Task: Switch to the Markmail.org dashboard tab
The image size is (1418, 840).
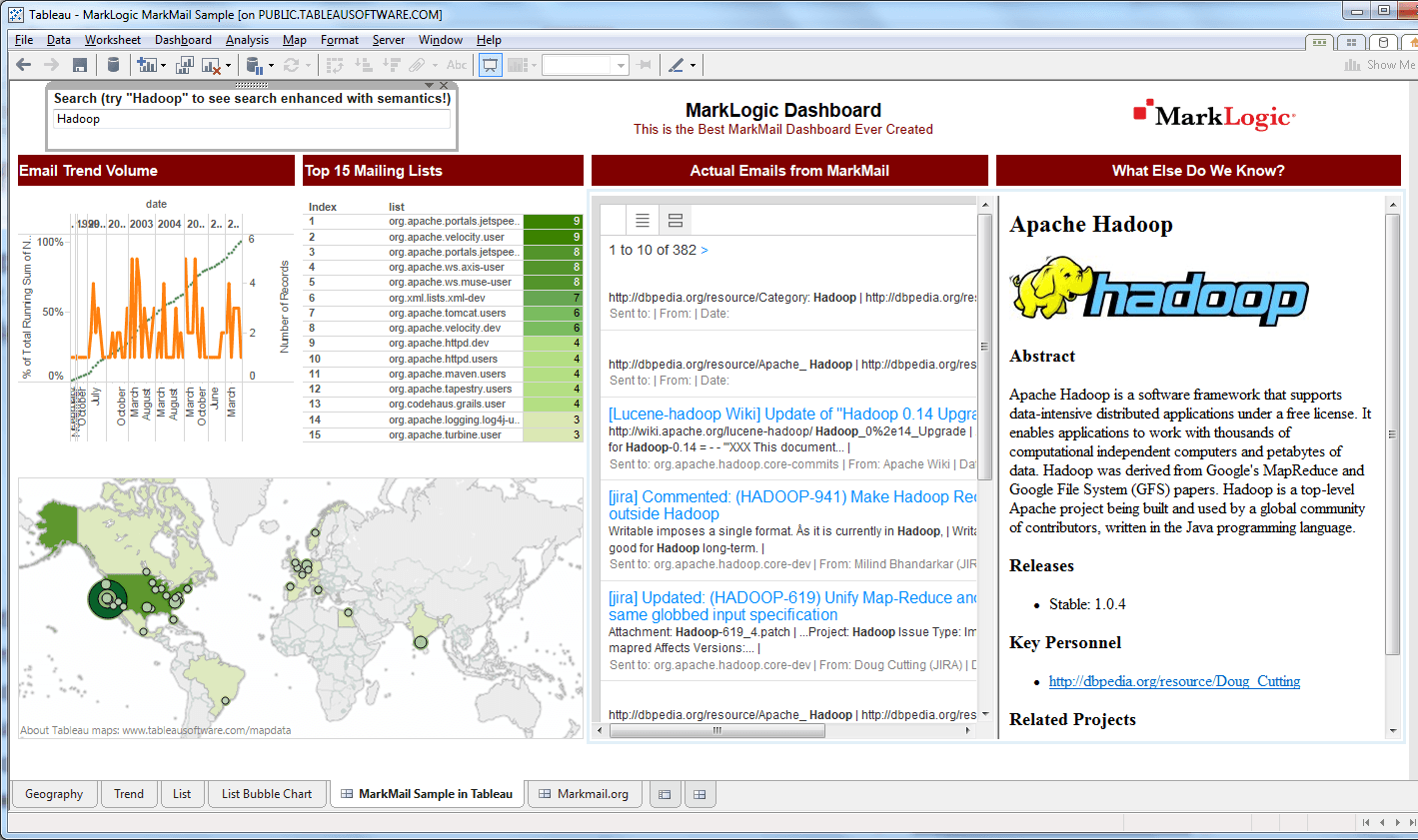Action: pos(587,794)
